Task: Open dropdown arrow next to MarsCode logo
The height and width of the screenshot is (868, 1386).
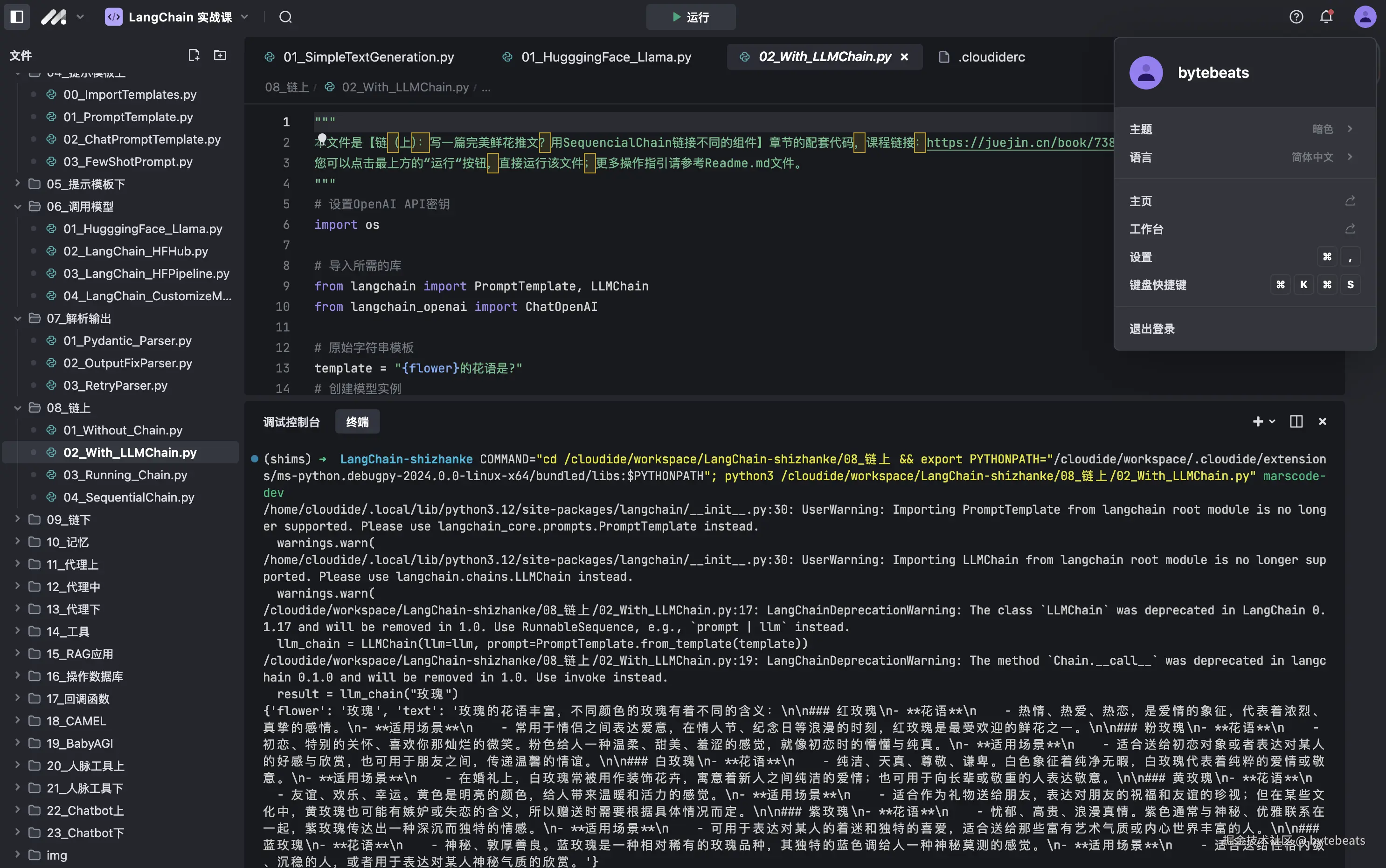Action: tap(80, 17)
